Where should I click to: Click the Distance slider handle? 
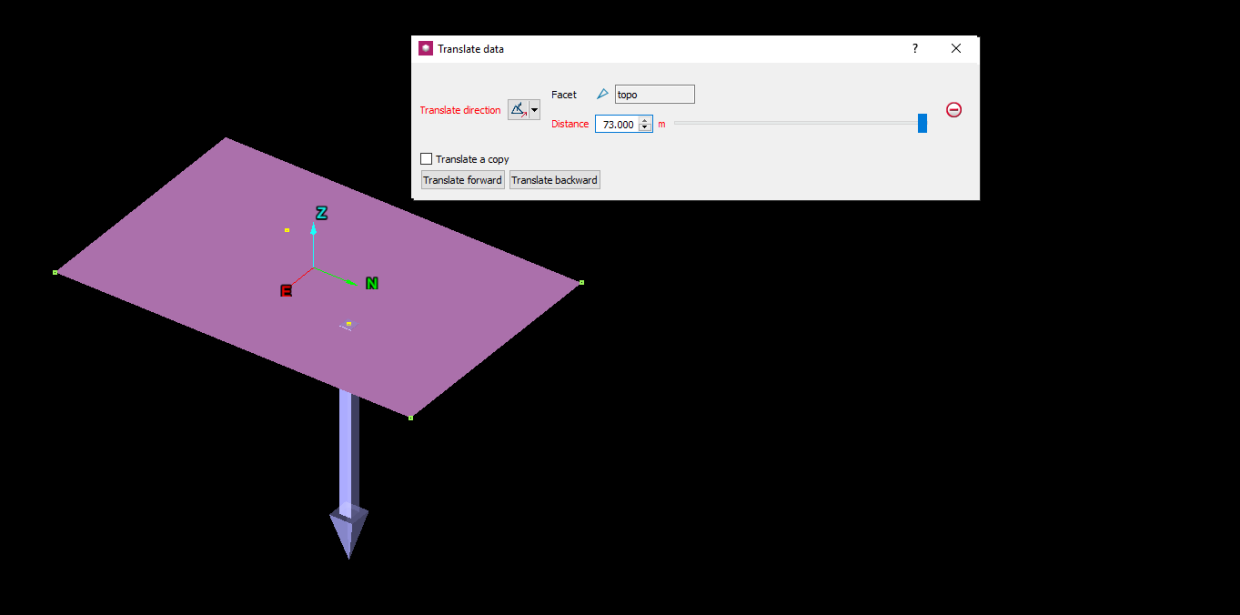point(922,123)
